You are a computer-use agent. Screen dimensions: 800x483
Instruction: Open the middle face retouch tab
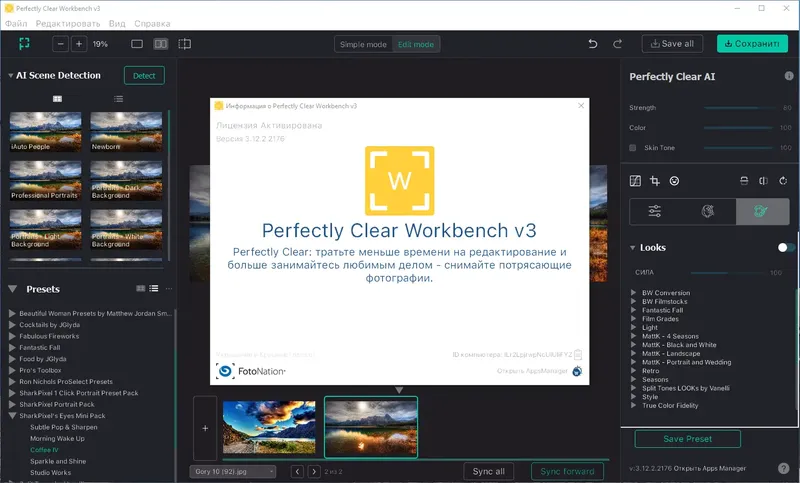tap(708, 211)
